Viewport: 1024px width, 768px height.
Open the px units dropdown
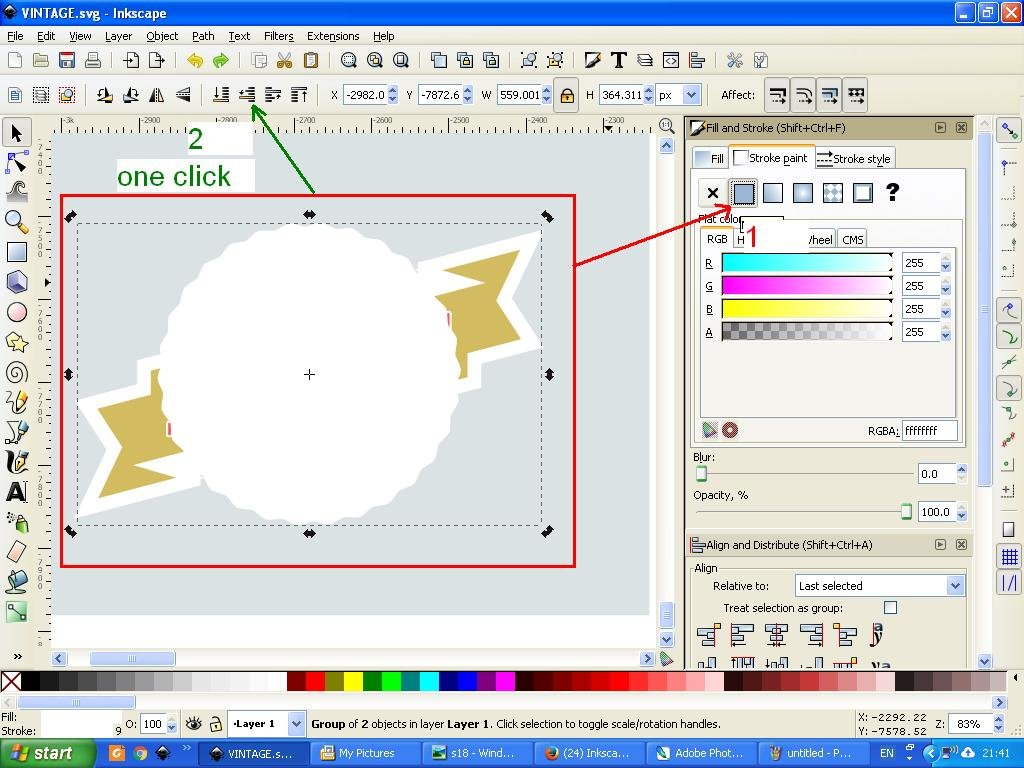click(x=692, y=95)
